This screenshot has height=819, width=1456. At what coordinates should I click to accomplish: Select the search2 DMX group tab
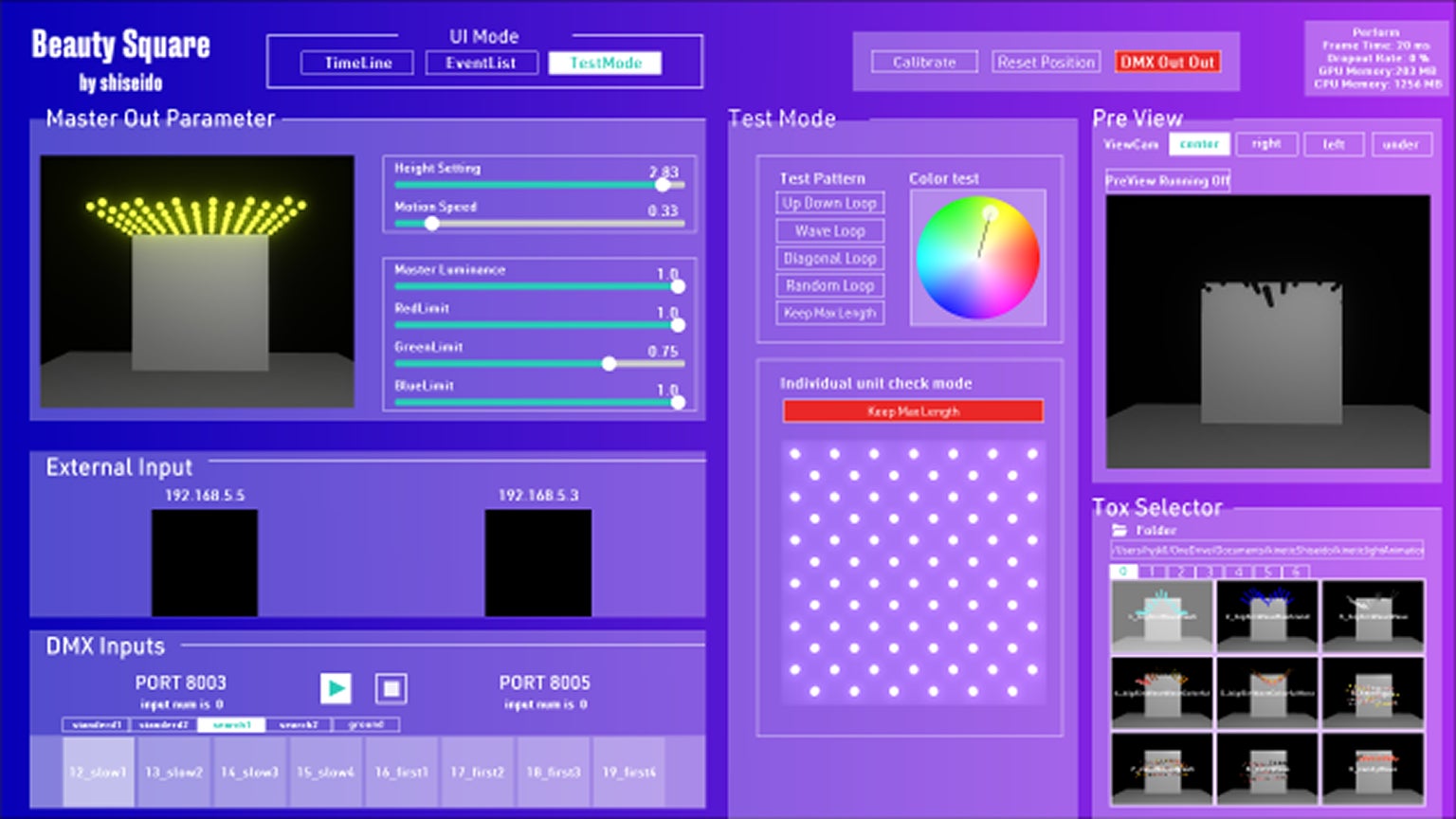(x=299, y=724)
